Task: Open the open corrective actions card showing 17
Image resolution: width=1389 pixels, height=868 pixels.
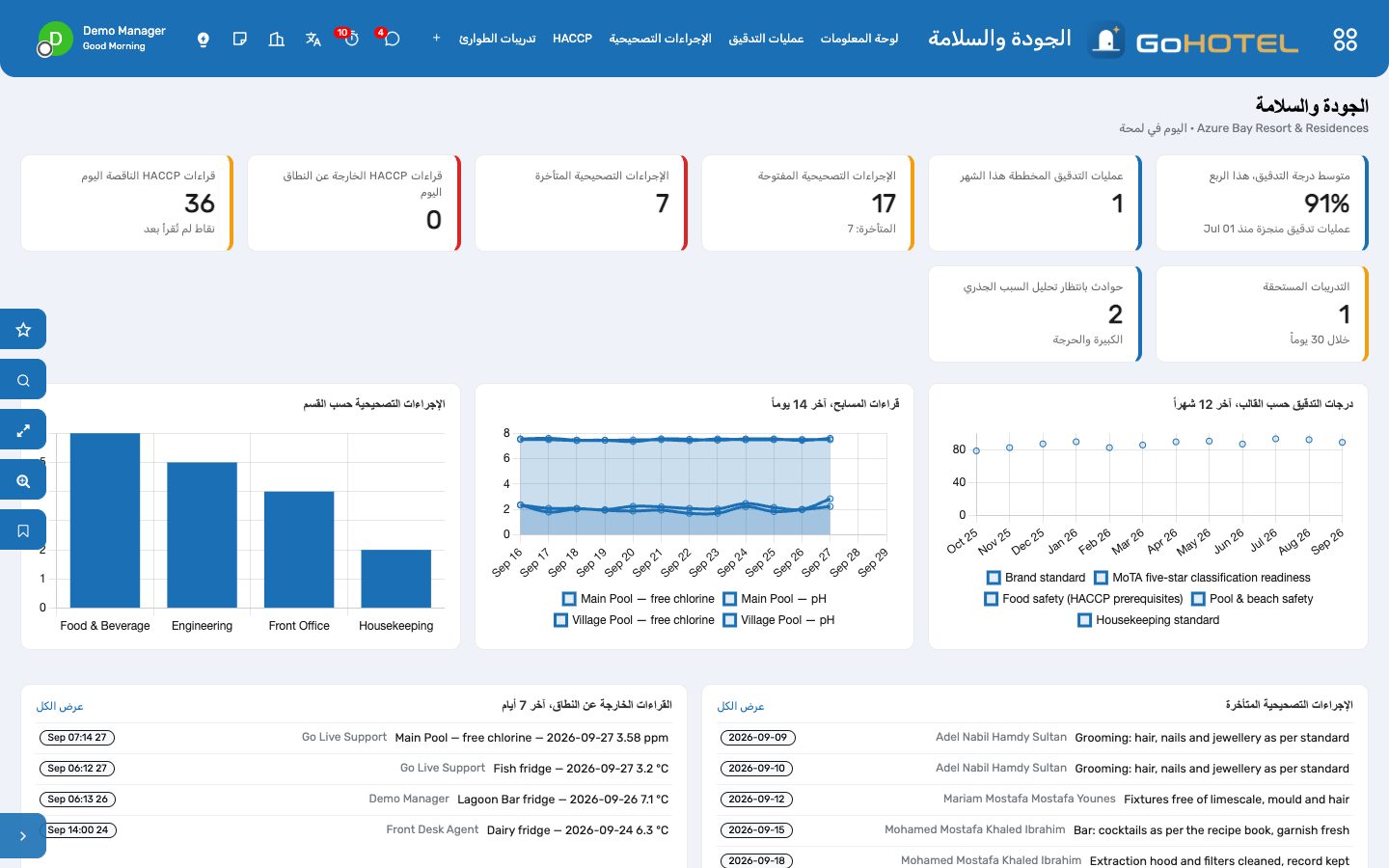Action: click(x=808, y=203)
